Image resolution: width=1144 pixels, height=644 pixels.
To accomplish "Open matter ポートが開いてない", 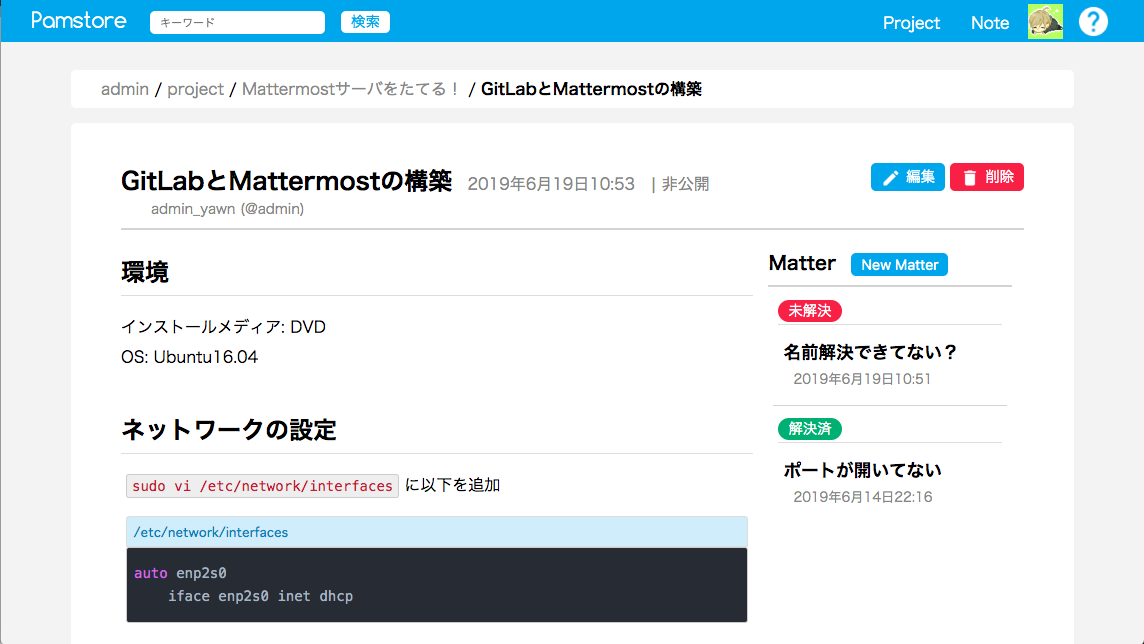I will point(862,470).
